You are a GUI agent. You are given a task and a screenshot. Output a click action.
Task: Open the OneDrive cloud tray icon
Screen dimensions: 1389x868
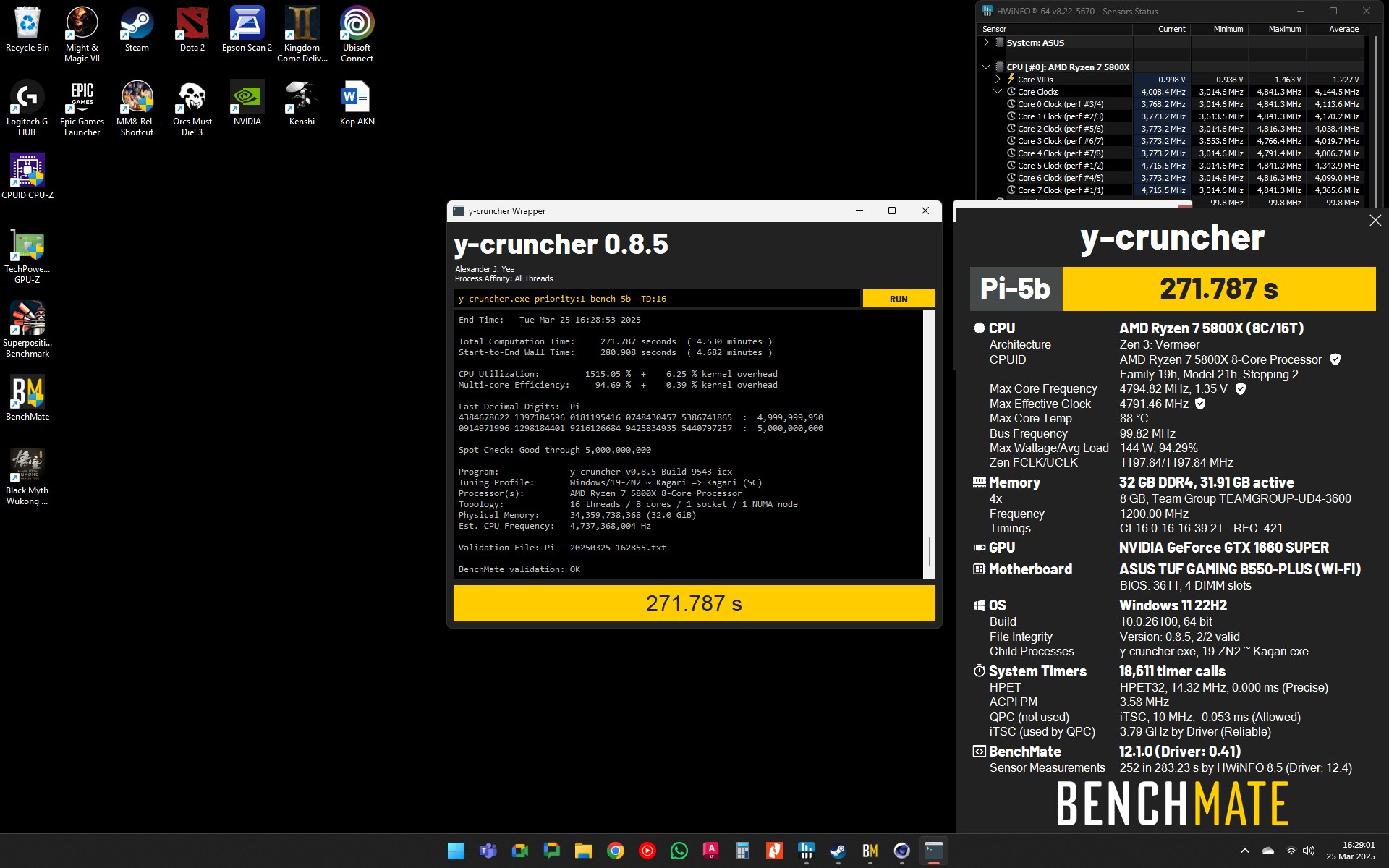pyautogui.click(x=1268, y=851)
